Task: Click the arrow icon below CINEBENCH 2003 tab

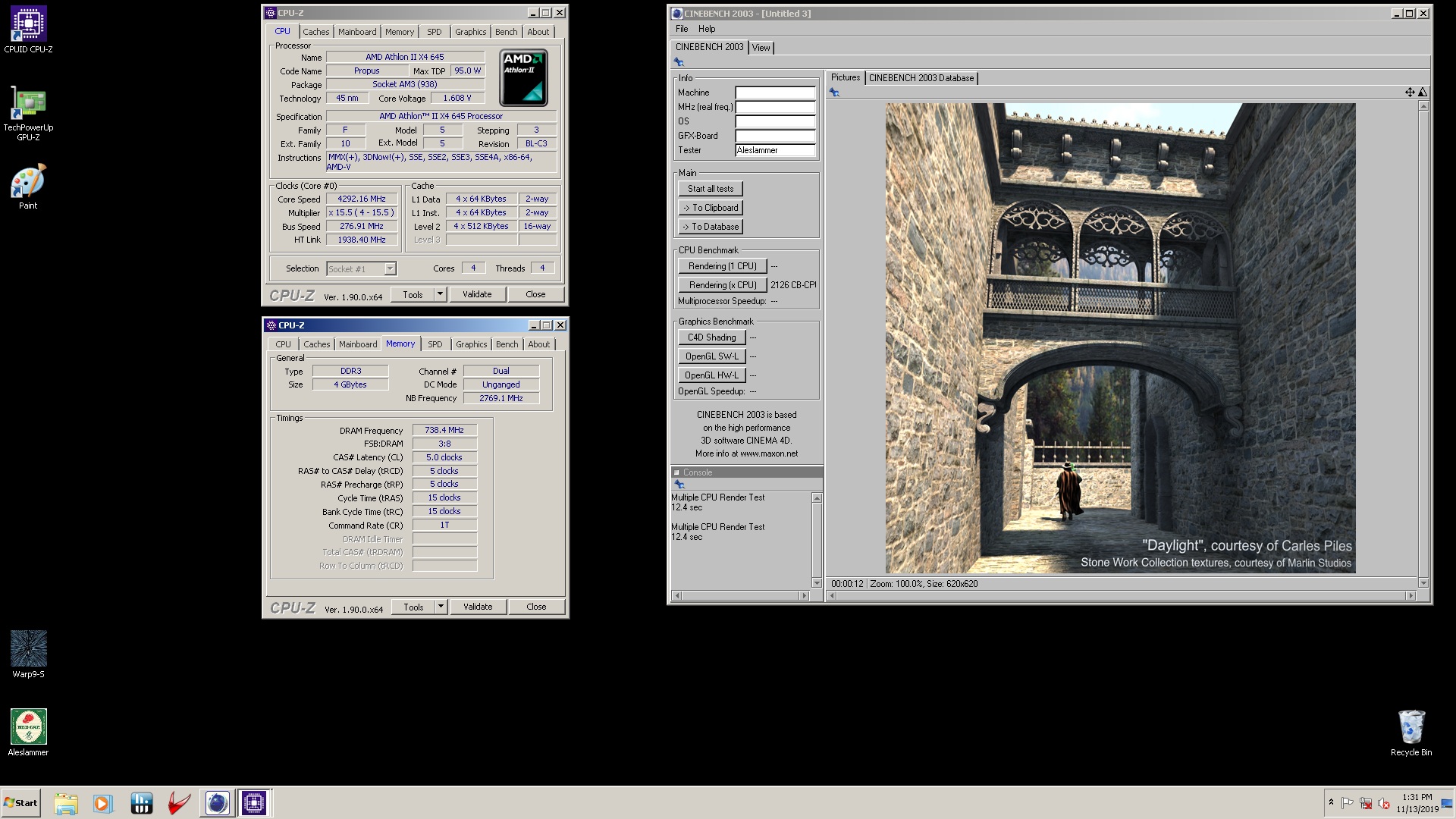Action: coord(679,62)
